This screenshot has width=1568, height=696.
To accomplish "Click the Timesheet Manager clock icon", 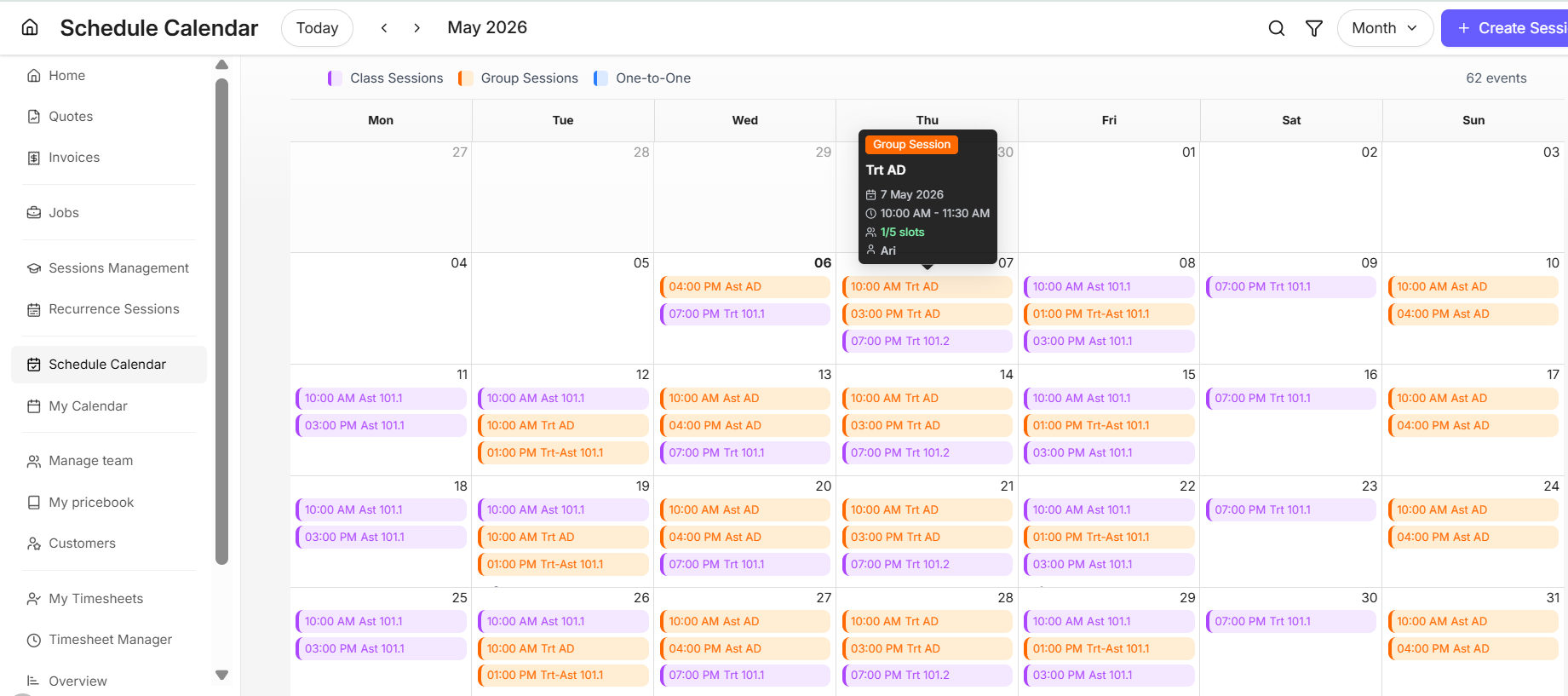I will 34,640.
